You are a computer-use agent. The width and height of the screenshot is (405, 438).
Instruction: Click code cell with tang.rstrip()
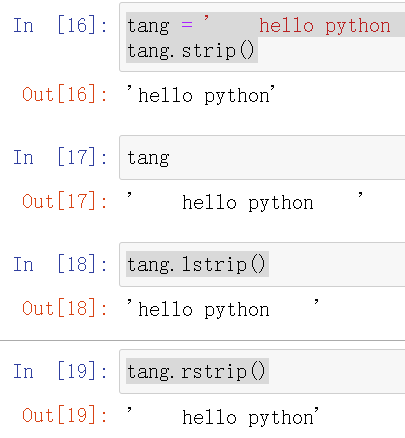pos(262,372)
